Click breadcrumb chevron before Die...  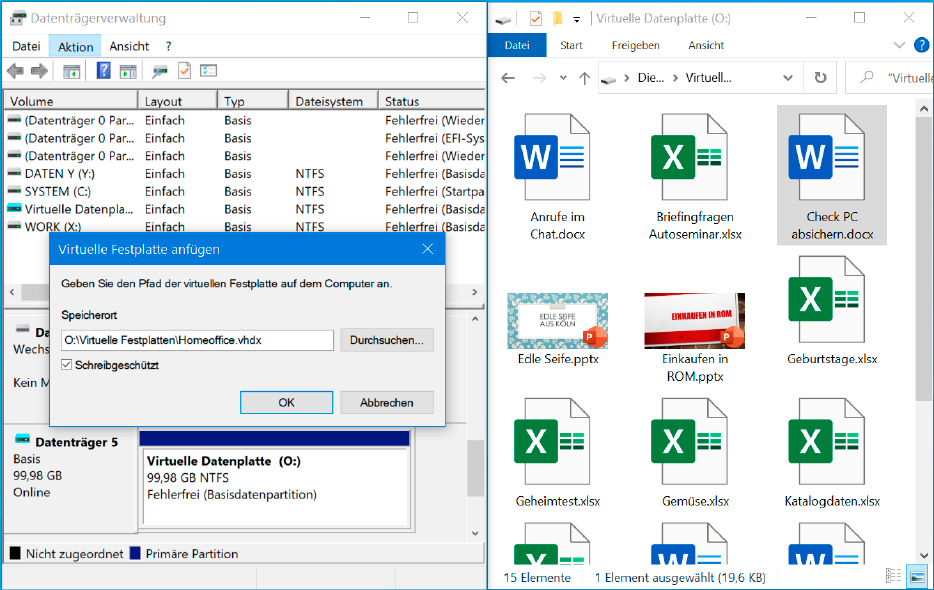click(x=627, y=78)
